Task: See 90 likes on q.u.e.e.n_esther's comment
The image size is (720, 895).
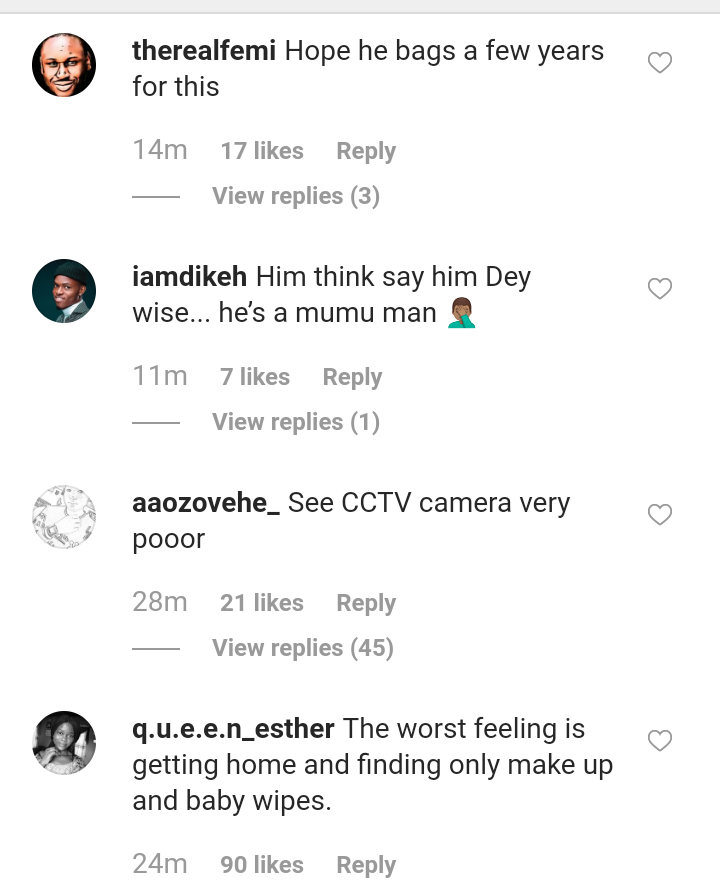Action: tap(262, 865)
